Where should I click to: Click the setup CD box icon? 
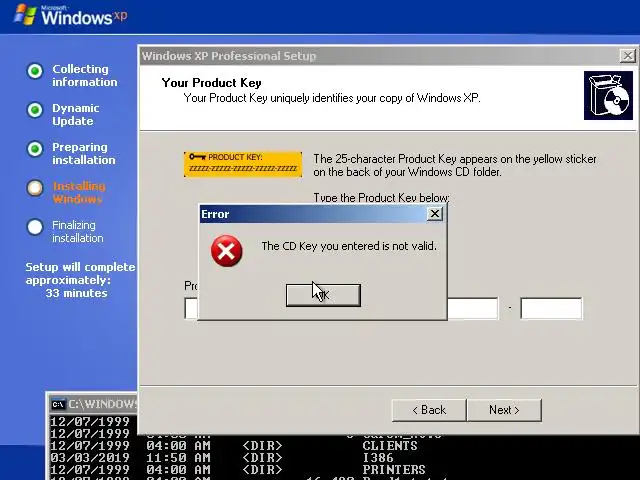pos(608,96)
